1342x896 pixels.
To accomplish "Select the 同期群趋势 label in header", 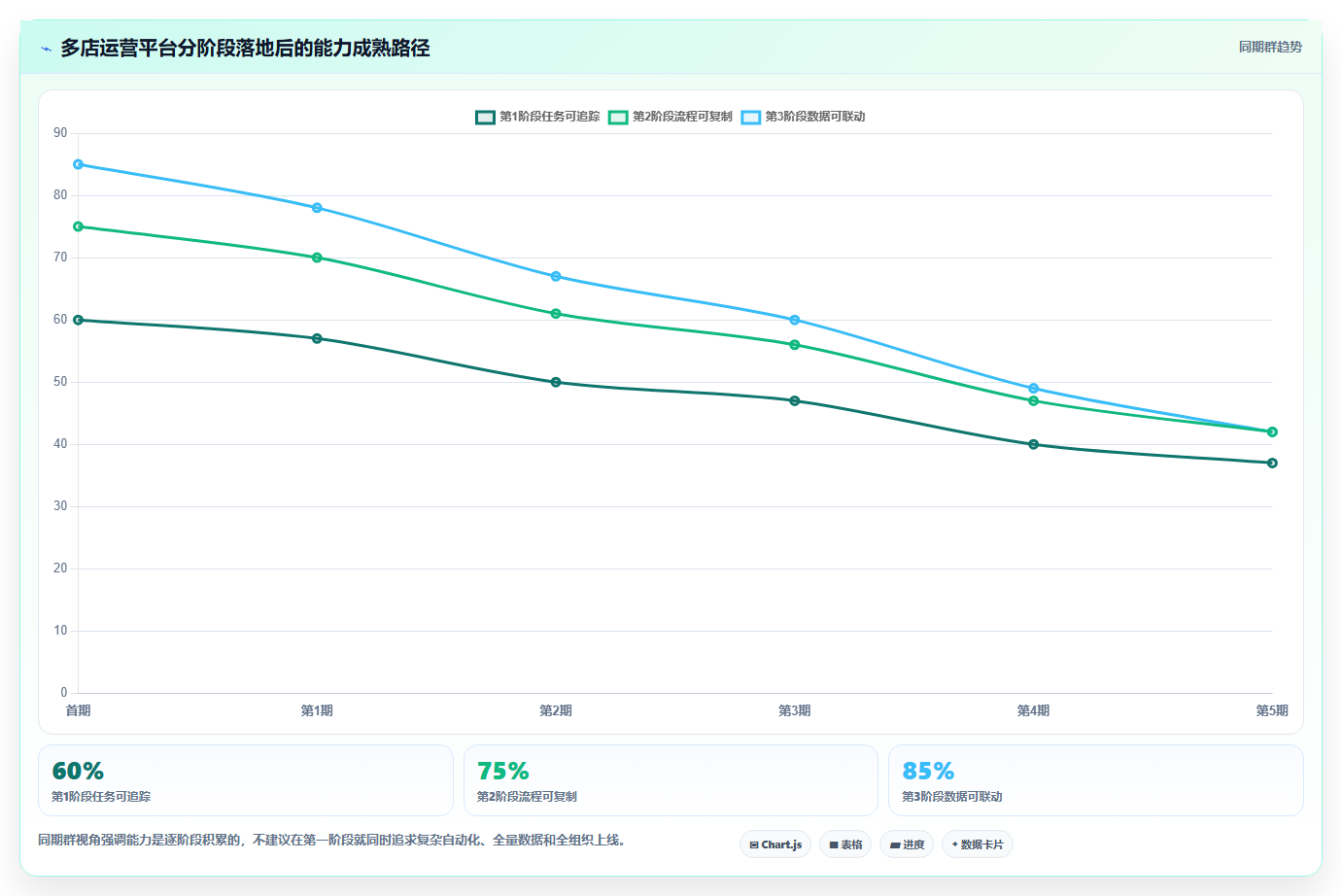I will tap(1270, 47).
